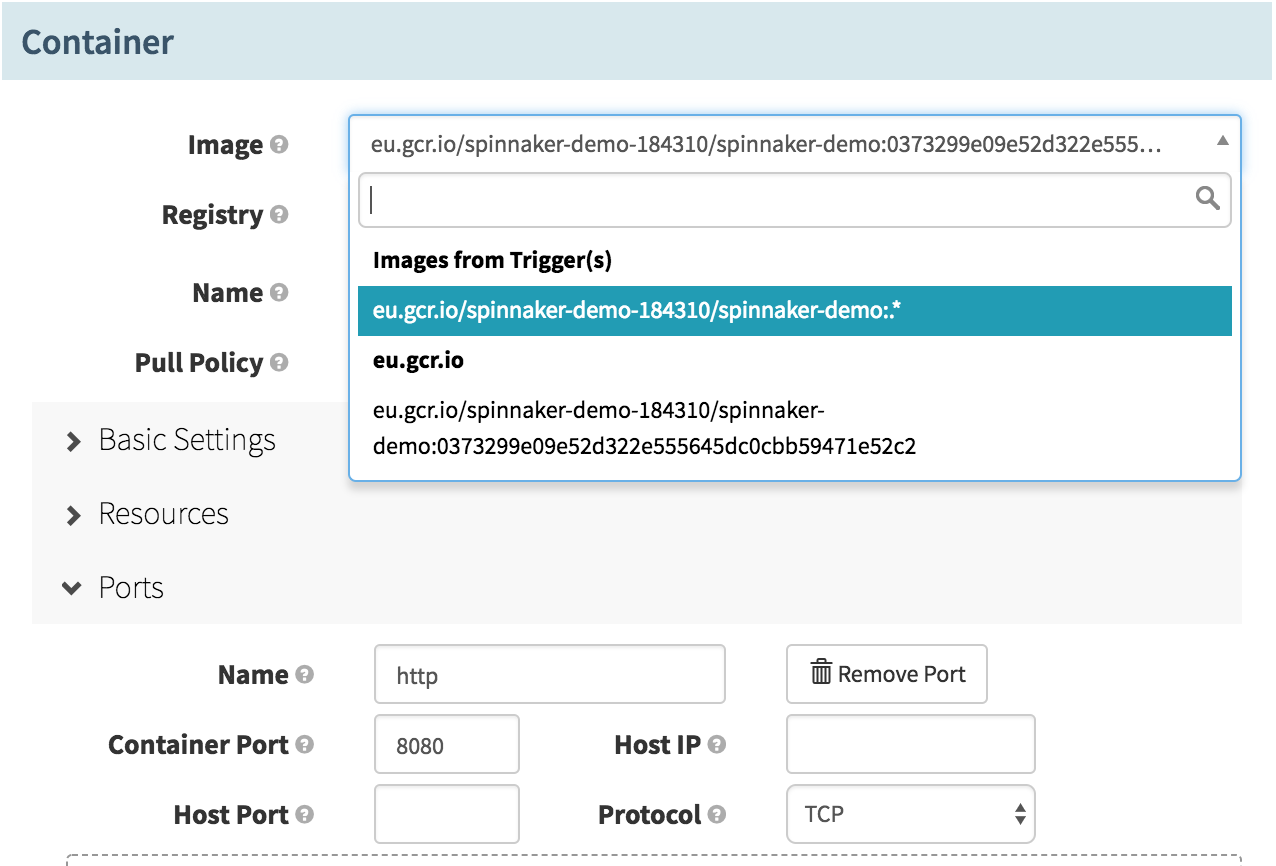
Task: Click the Container section heading
Action: 98,42
